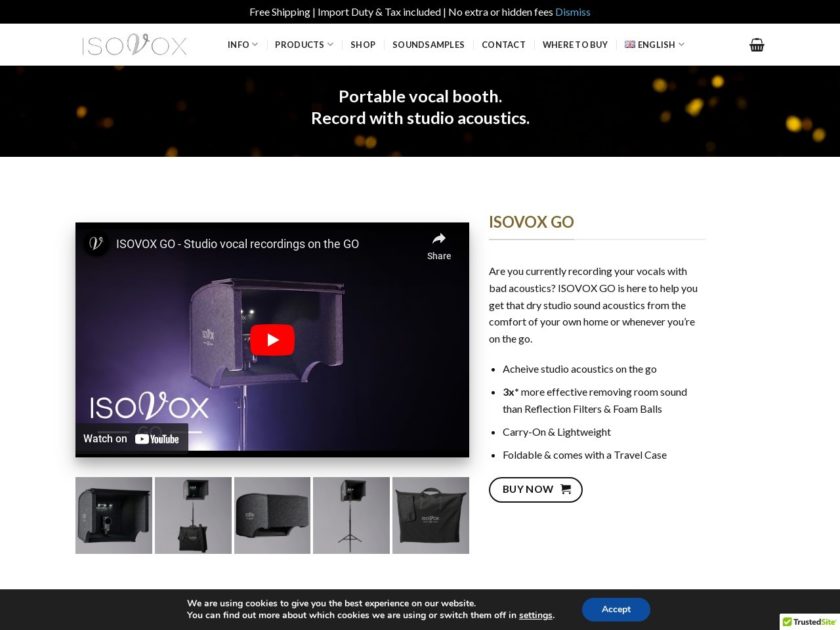
Task: Open the shopping cart icon
Action: pos(756,45)
